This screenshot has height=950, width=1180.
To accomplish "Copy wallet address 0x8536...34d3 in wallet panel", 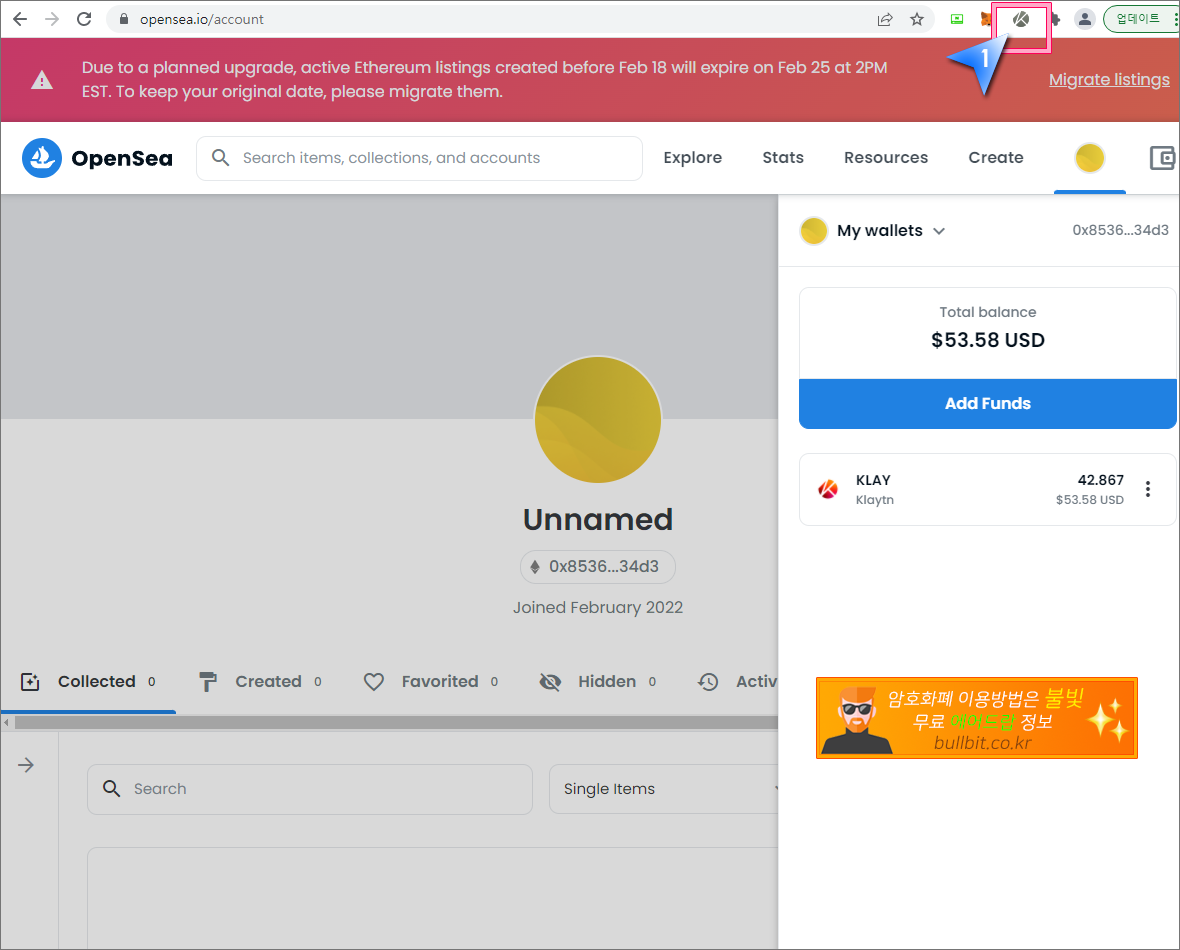I will 1121,230.
